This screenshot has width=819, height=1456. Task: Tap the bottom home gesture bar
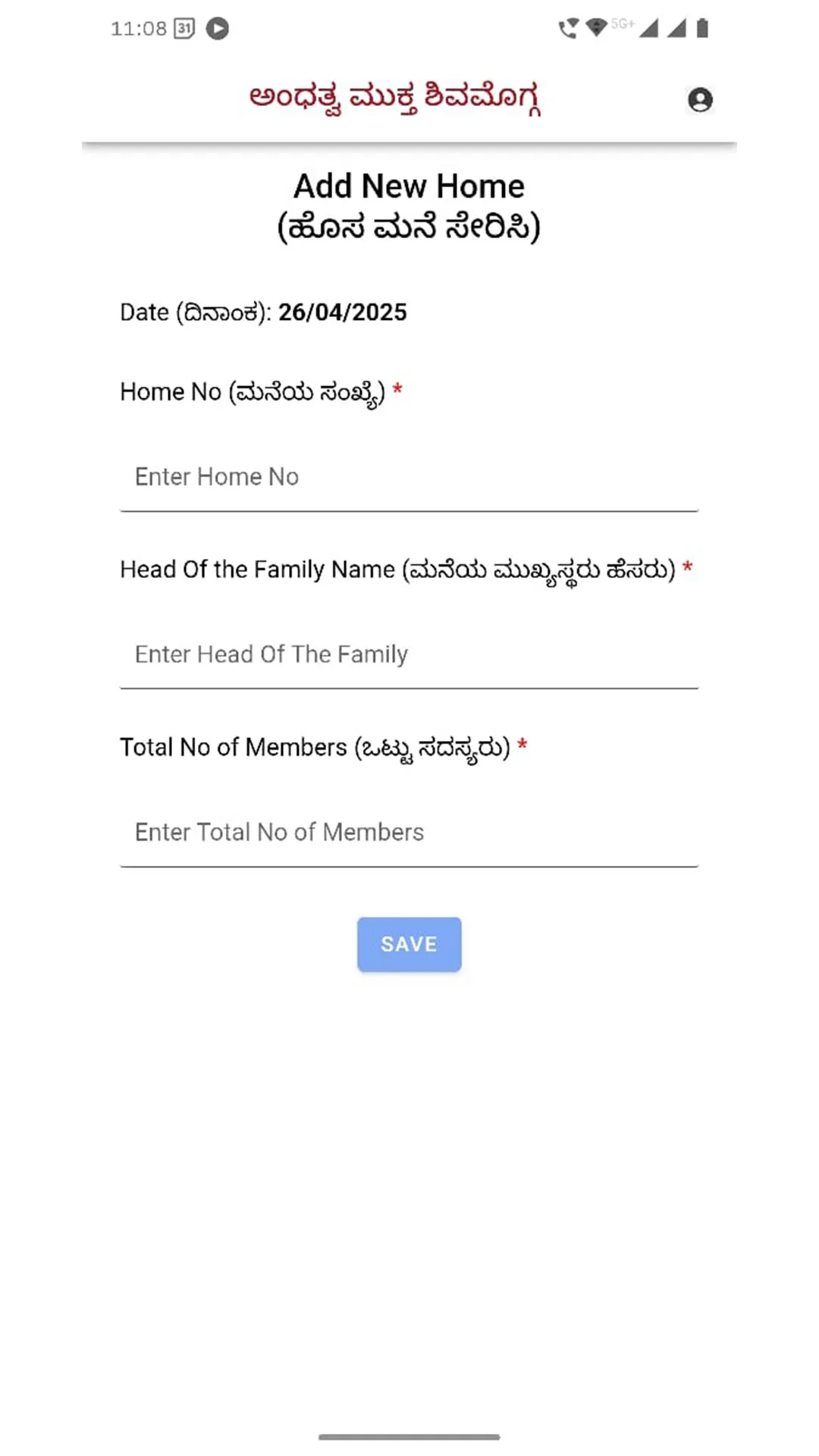(409, 1436)
